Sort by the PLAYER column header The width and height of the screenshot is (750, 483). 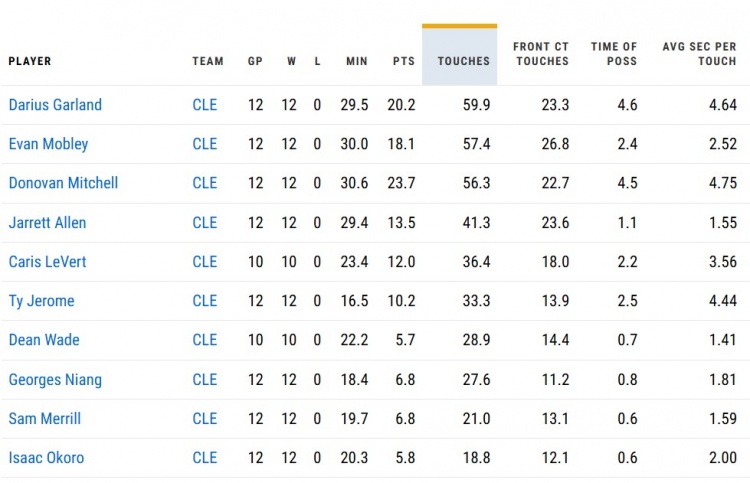30,61
